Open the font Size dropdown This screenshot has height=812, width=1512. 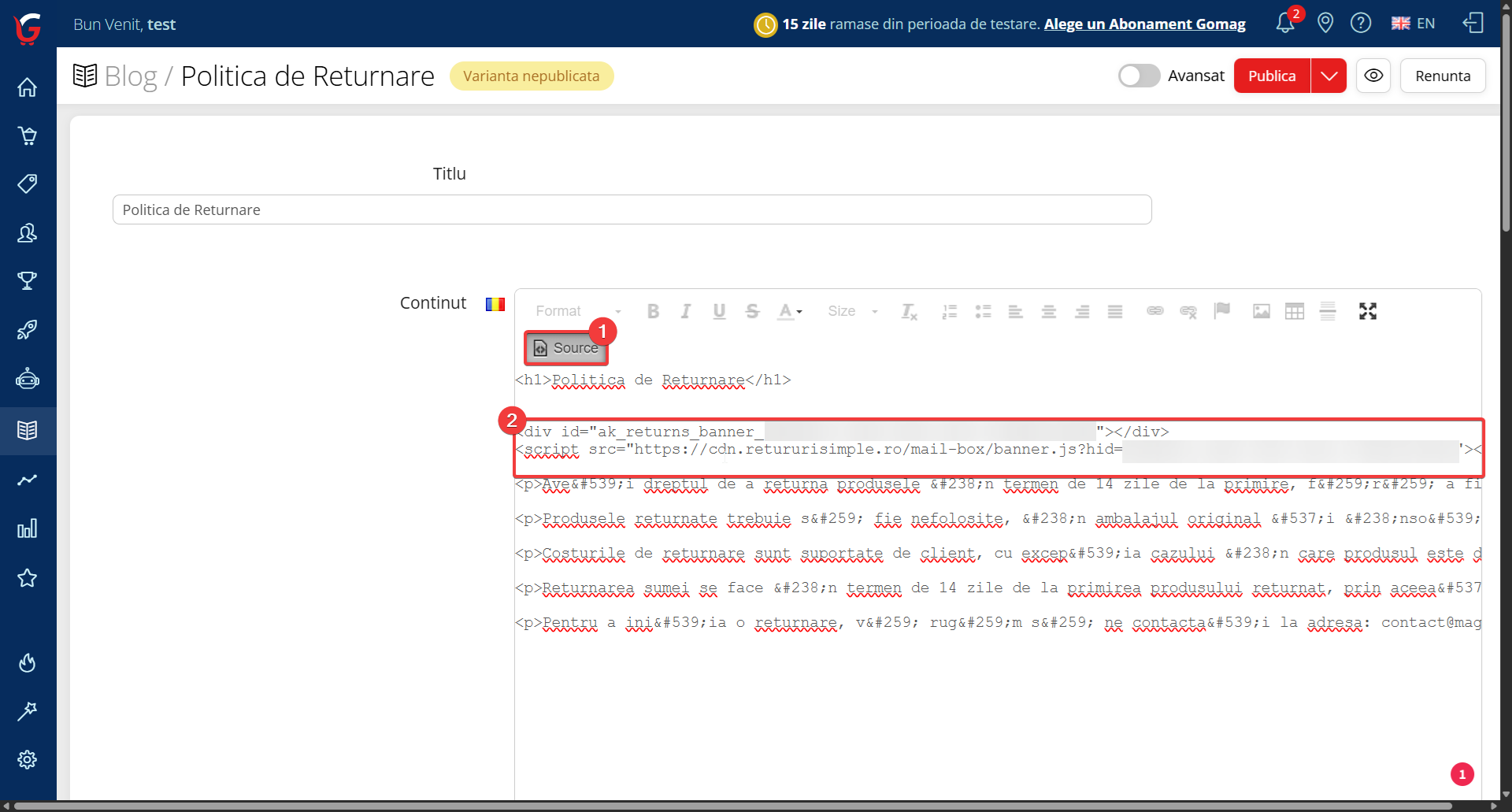(852, 311)
